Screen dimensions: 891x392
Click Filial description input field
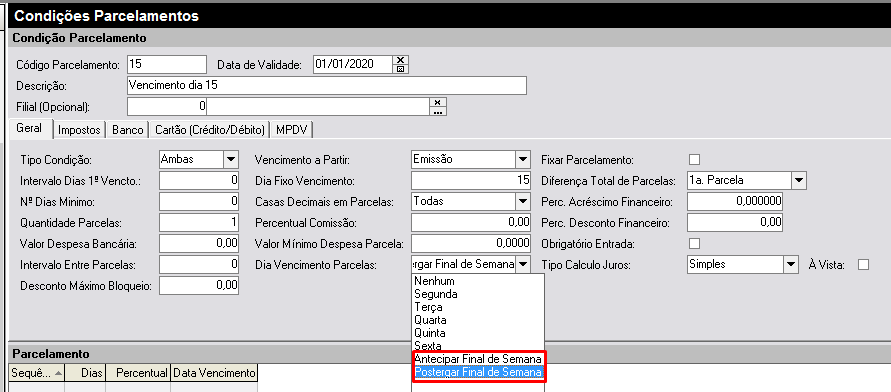317,106
